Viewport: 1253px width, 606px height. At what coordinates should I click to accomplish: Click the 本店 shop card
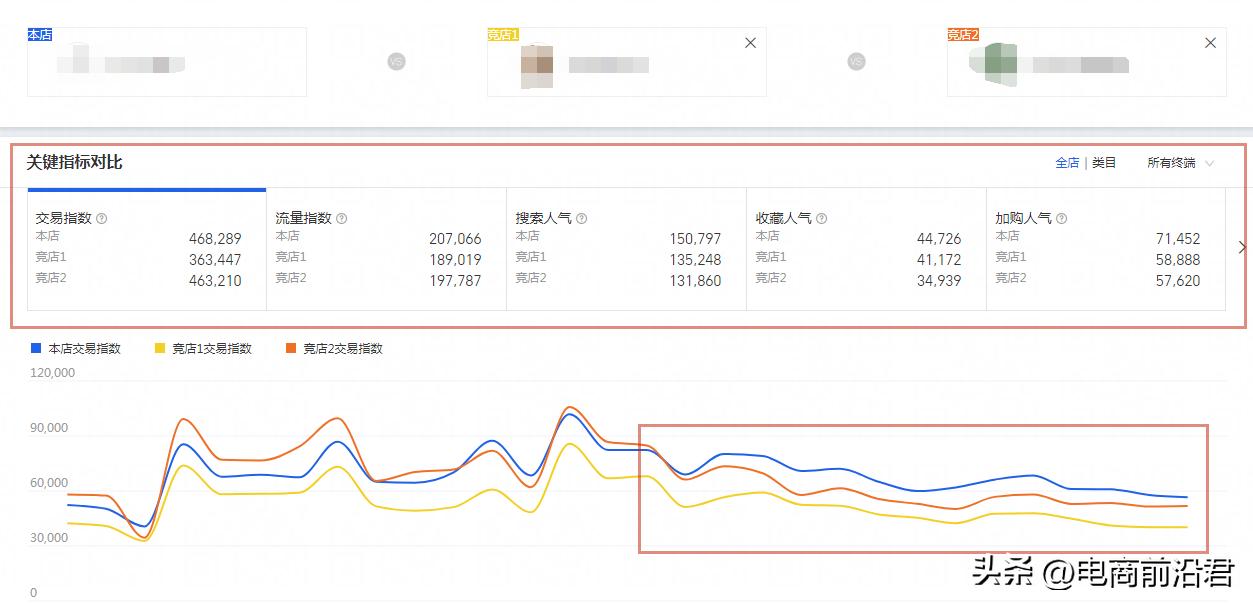point(166,63)
